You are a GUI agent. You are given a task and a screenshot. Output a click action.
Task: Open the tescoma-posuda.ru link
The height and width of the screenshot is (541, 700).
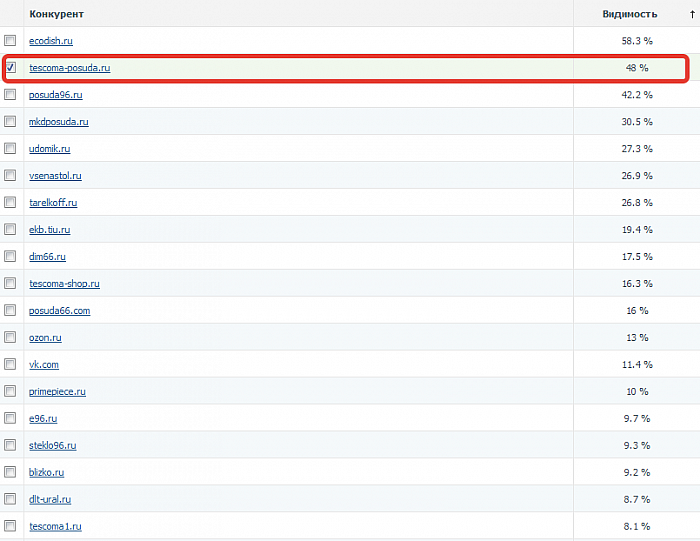click(x=70, y=68)
